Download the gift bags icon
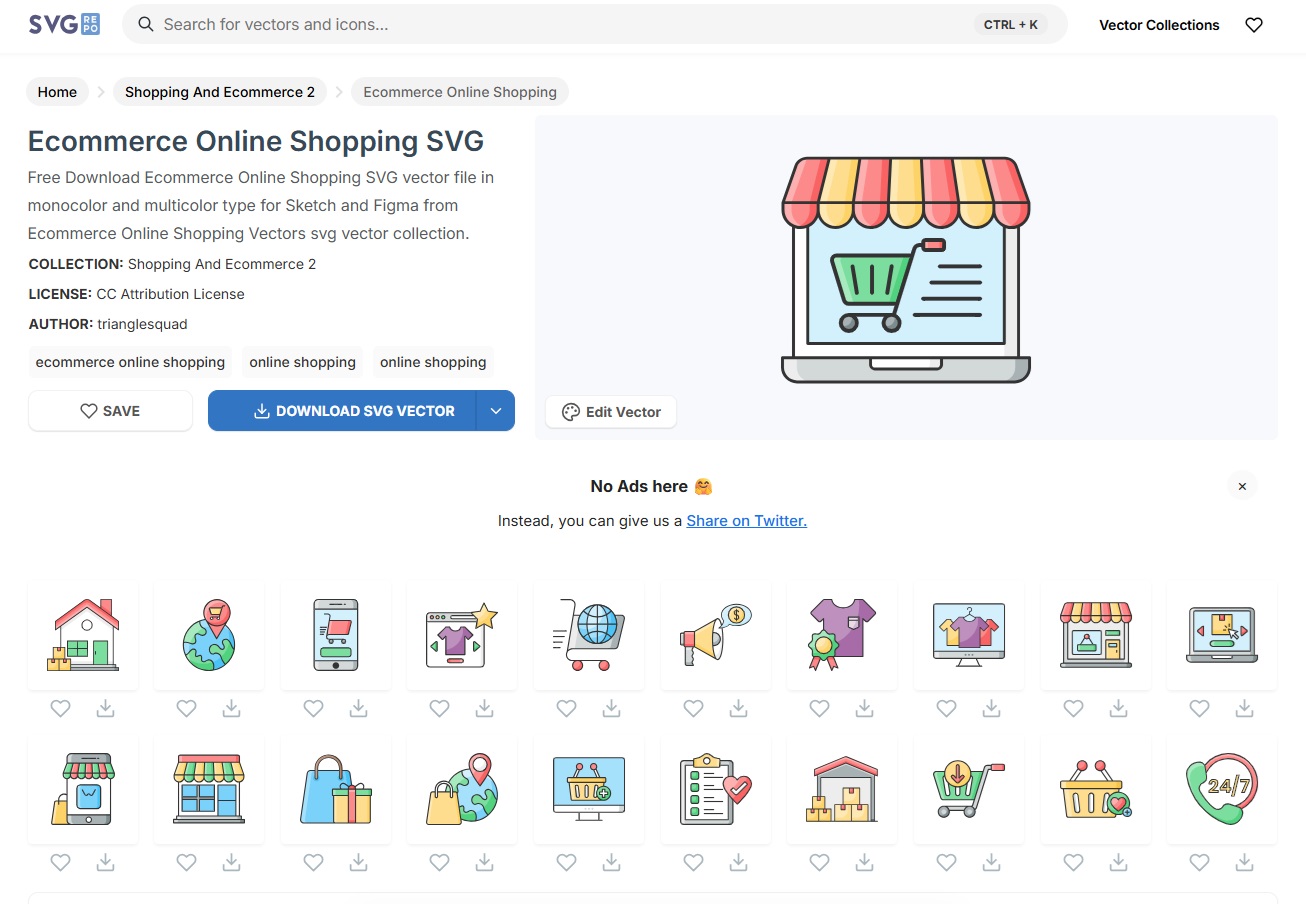The width and height of the screenshot is (1306, 904). (358, 862)
